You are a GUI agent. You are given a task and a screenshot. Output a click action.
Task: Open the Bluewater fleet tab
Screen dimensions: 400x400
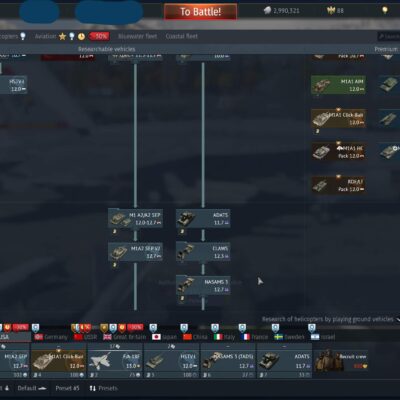coord(137,36)
